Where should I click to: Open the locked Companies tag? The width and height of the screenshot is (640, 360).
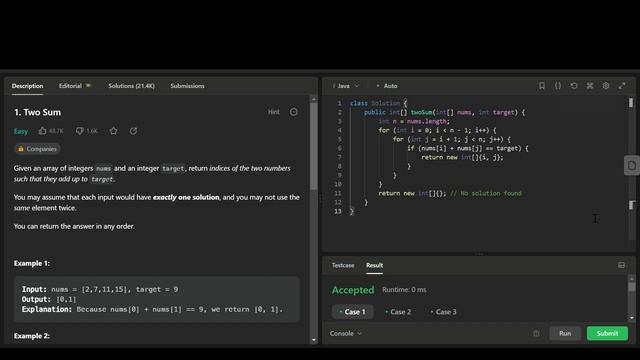point(37,149)
